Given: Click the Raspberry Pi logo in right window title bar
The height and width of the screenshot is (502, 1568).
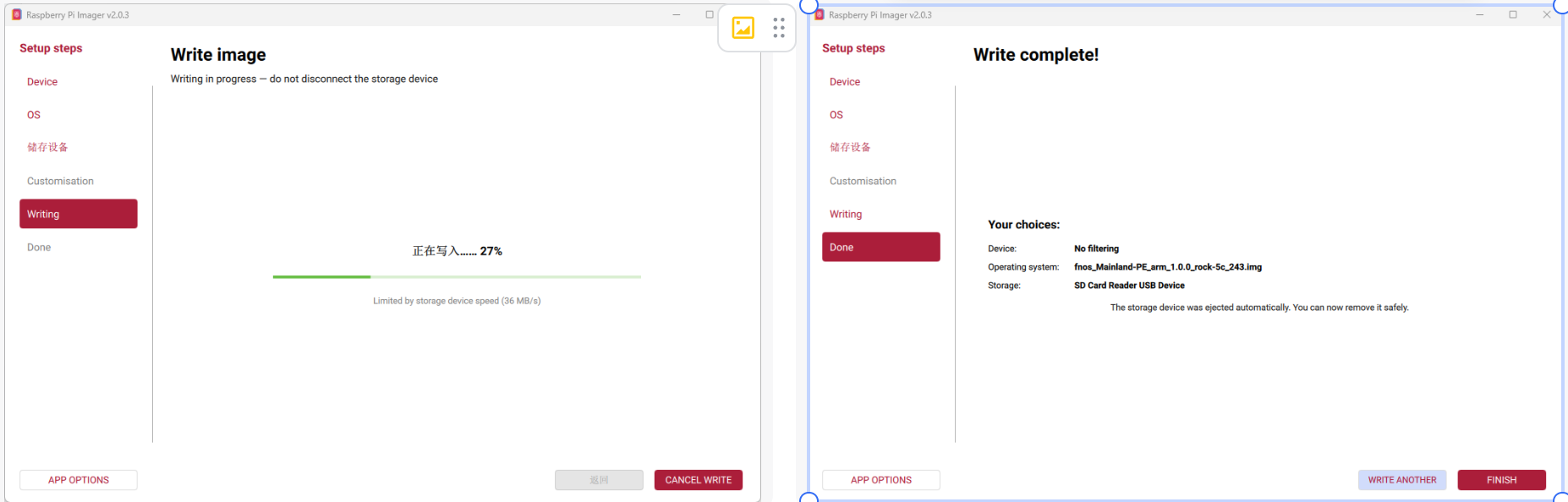Looking at the screenshot, I should coord(820,14).
